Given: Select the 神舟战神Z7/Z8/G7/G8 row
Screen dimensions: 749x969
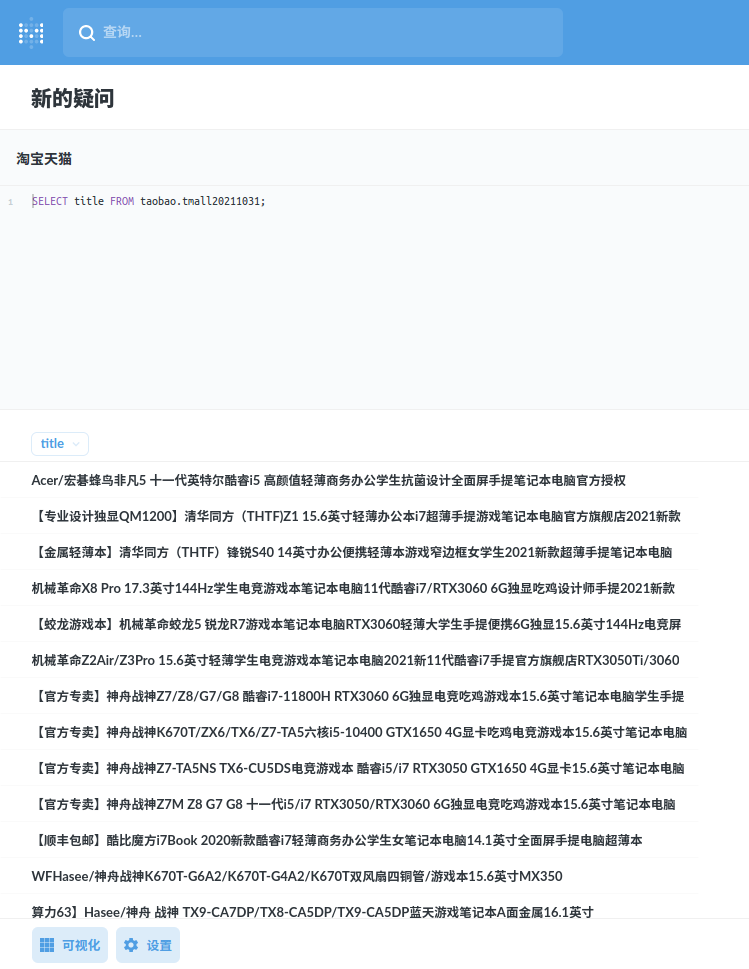Looking at the screenshot, I should point(349,696).
